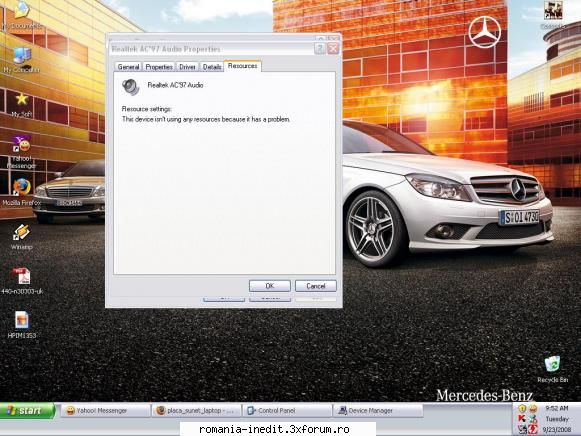The image size is (581, 436).
Task: Select the Resources tab
Action: tap(243, 66)
